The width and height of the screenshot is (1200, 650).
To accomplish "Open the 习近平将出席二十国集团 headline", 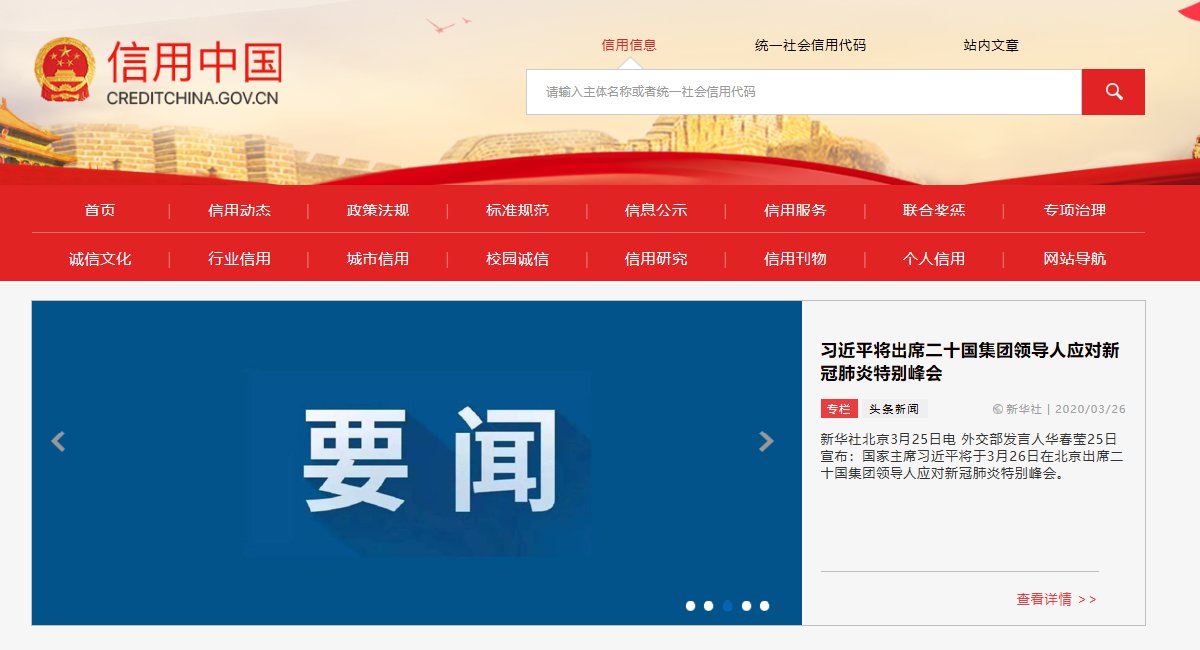I will click(x=970, y=362).
